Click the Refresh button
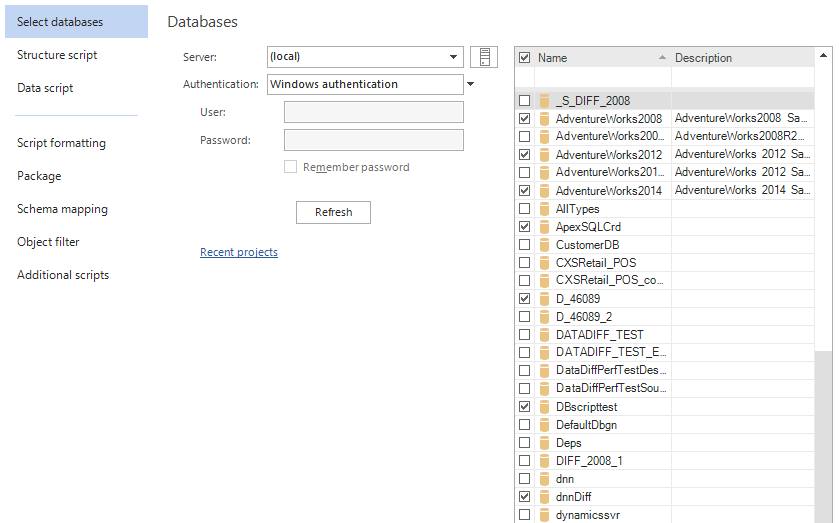This screenshot has width=839, height=523. (333, 213)
